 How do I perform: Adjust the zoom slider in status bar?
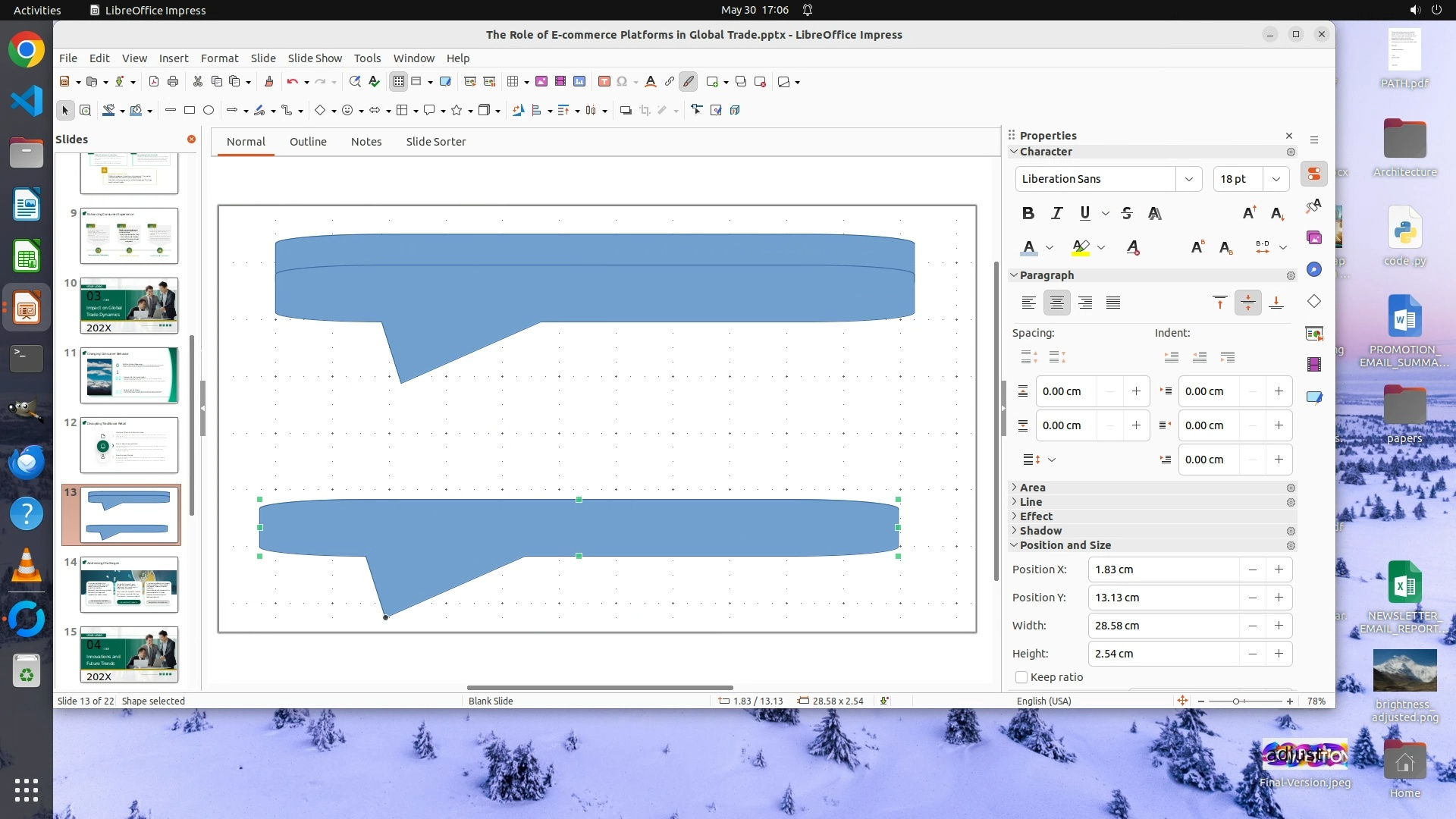click(x=1236, y=701)
